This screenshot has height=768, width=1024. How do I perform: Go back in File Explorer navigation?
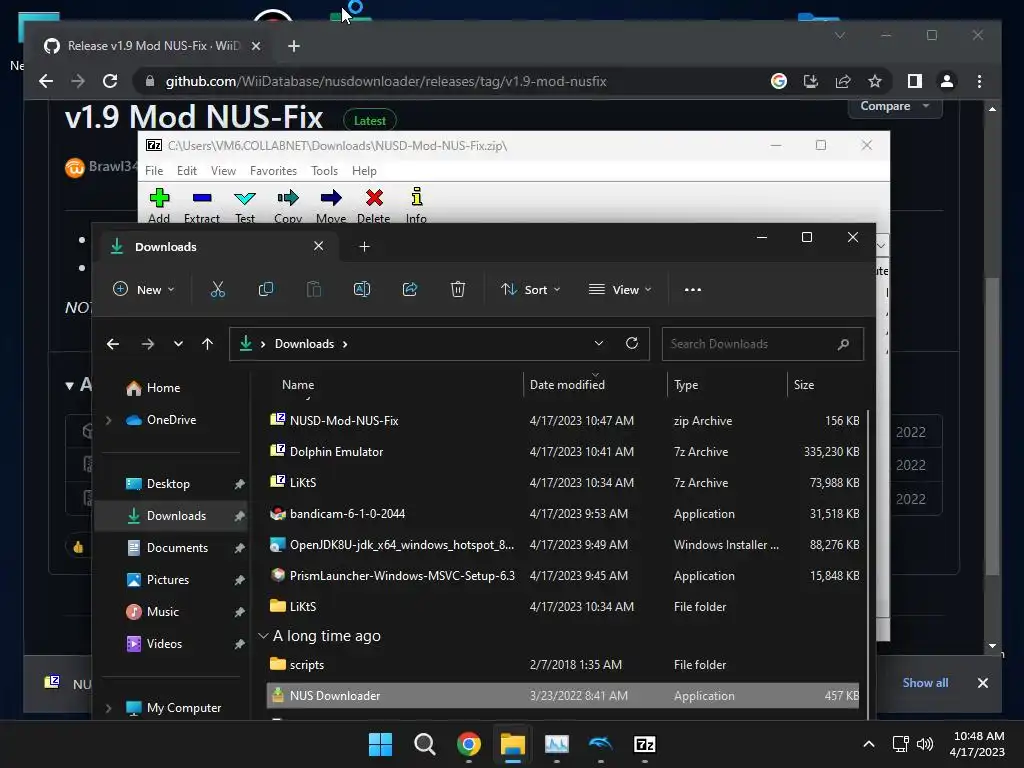pos(113,344)
